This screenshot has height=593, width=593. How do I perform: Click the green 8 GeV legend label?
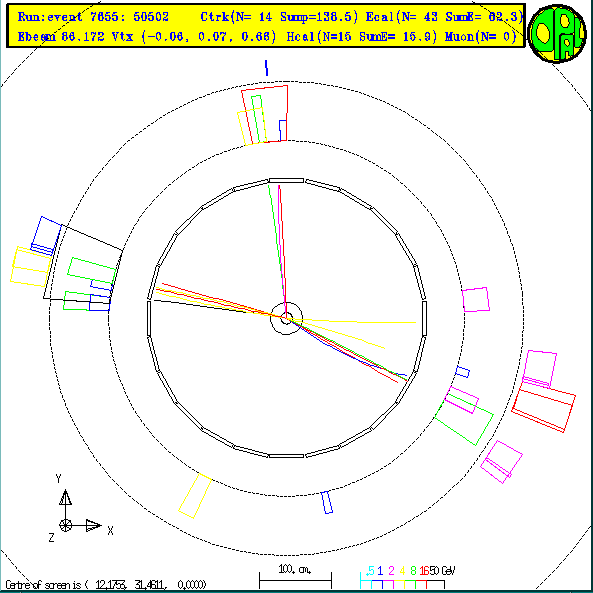pyautogui.click(x=413, y=570)
